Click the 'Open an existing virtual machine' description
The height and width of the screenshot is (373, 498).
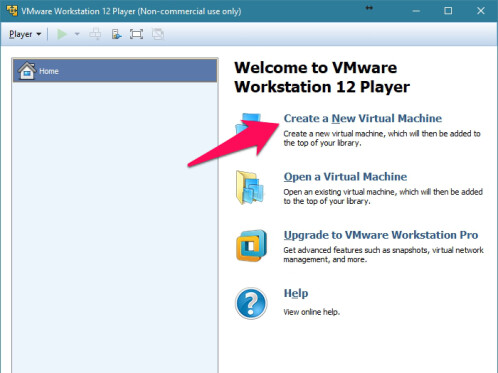383,197
